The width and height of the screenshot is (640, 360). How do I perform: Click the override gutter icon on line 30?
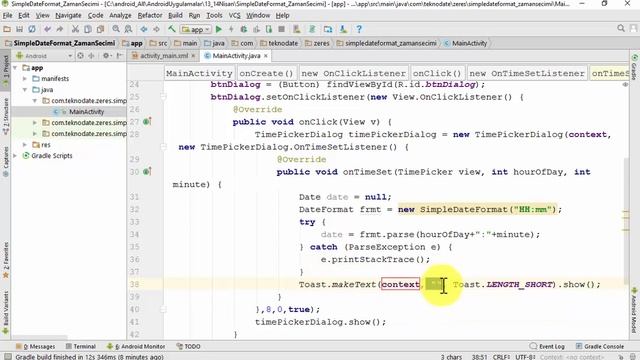pyautogui.click(x=147, y=171)
